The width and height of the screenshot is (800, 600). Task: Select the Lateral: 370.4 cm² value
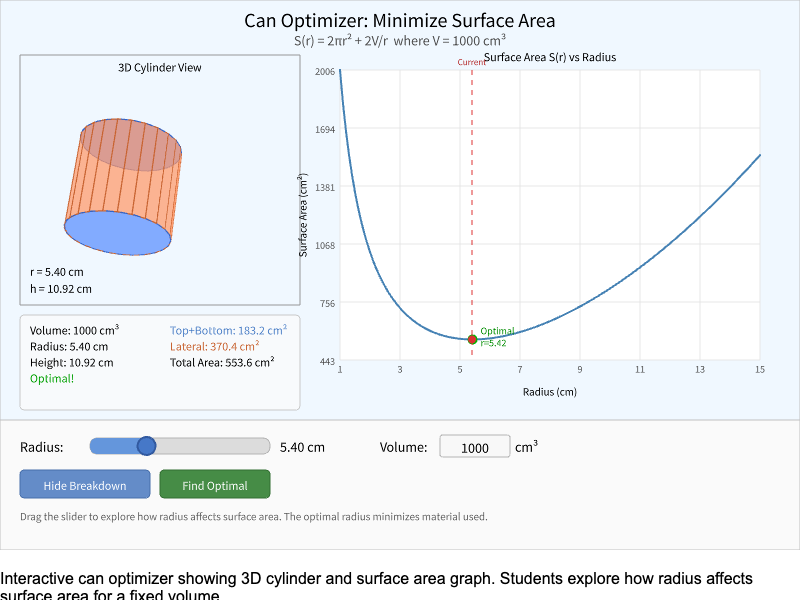tap(217, 346)
